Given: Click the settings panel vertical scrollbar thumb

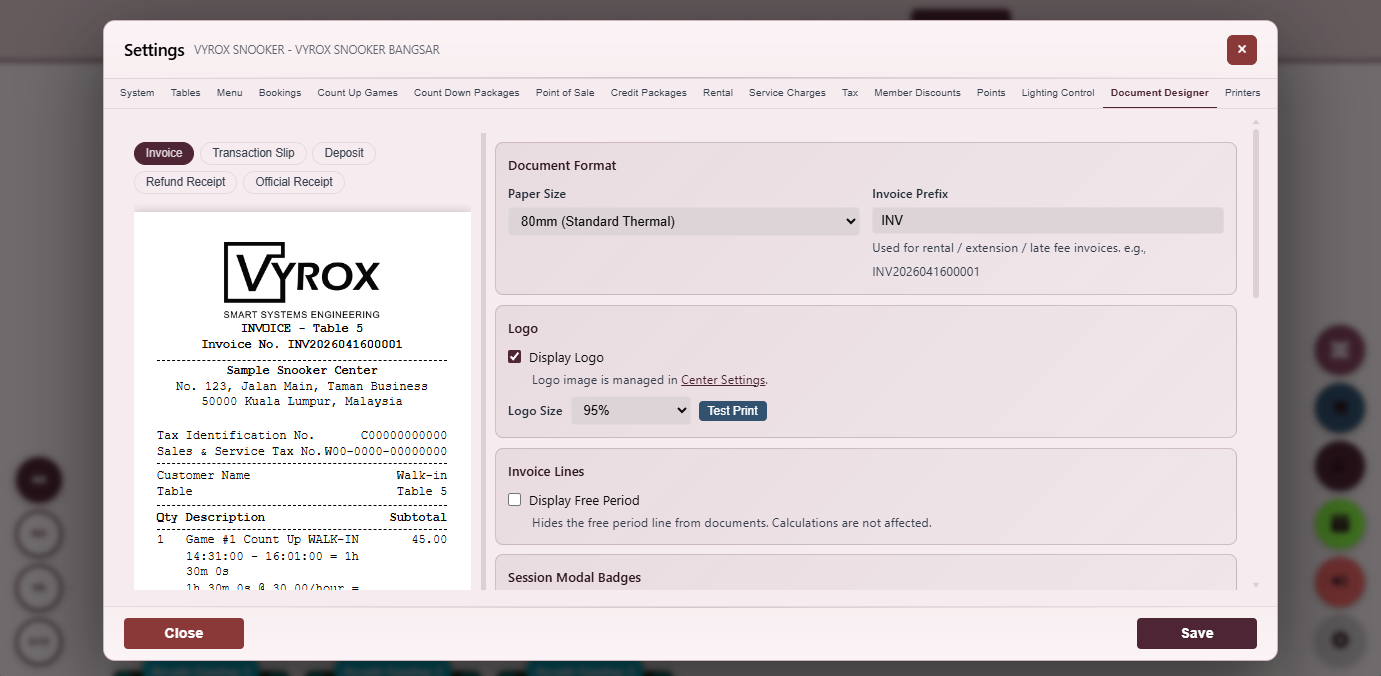Looking at the screenshot, I should pyautogui.click(x=1256, y=213).
